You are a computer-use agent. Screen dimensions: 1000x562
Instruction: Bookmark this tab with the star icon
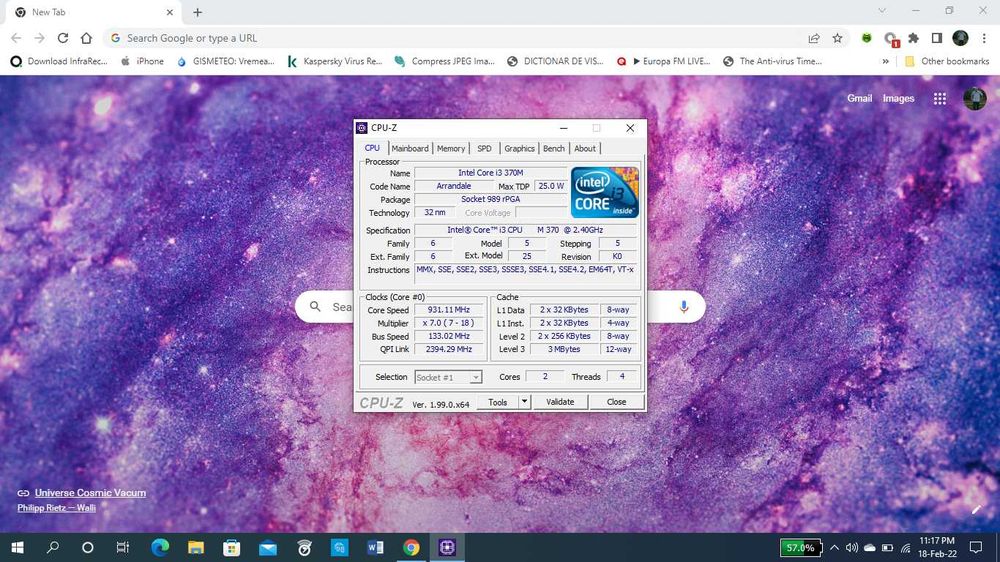point(837,38)
